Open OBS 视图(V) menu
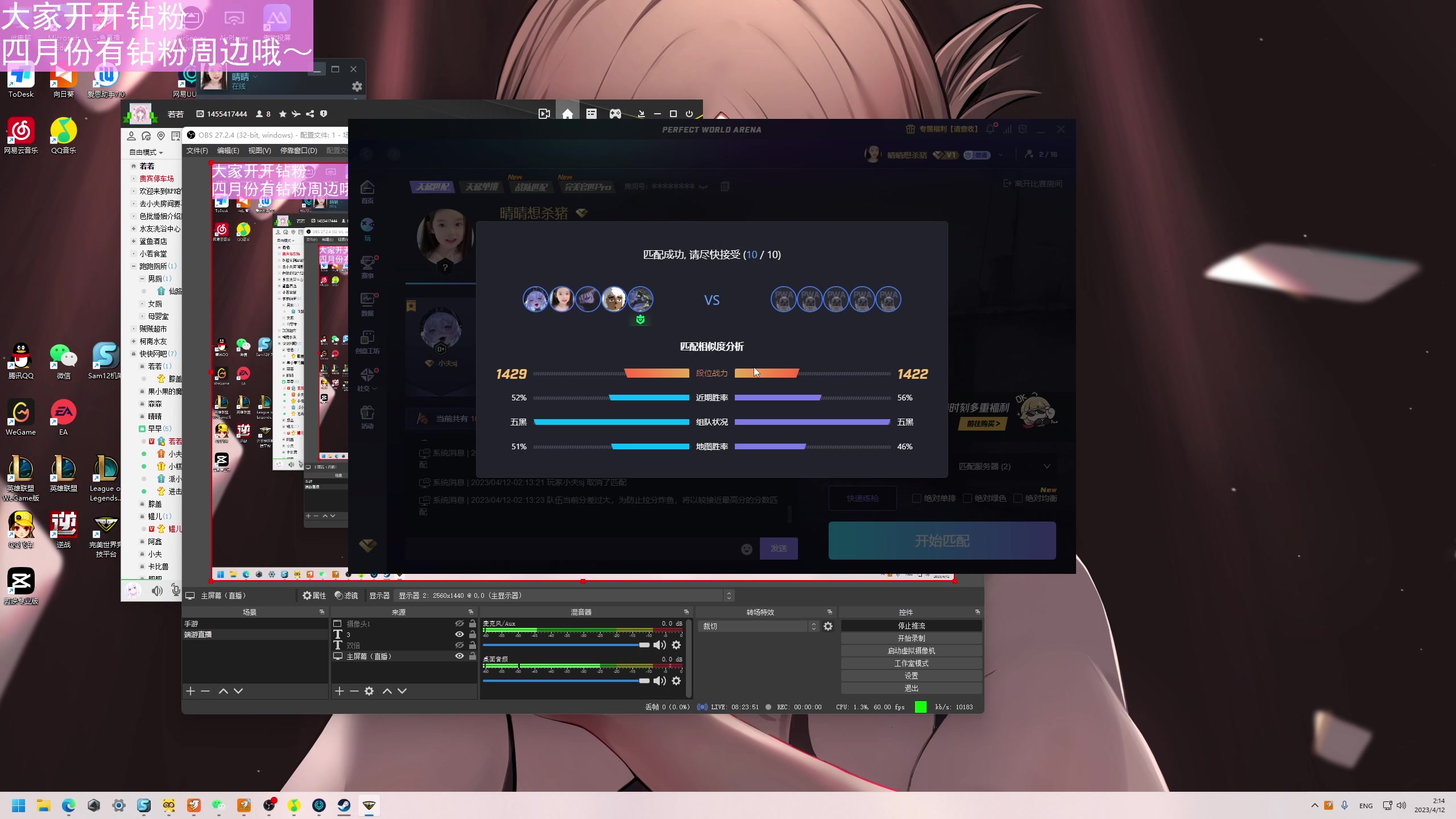This screenshot has width=1456, height=819. click(259, 151)
